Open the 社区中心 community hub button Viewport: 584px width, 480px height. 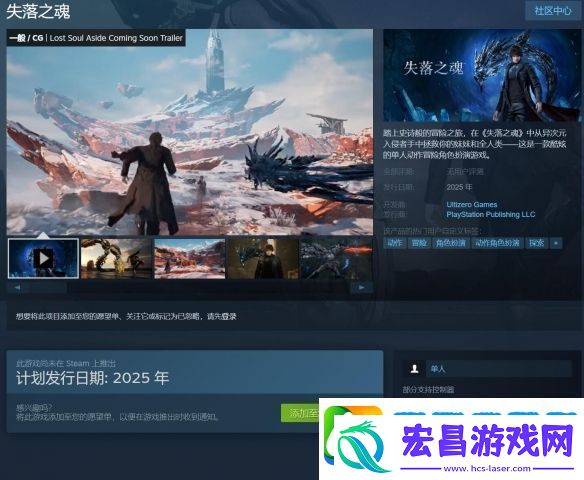pyautogui.click(x=553, y=10)
